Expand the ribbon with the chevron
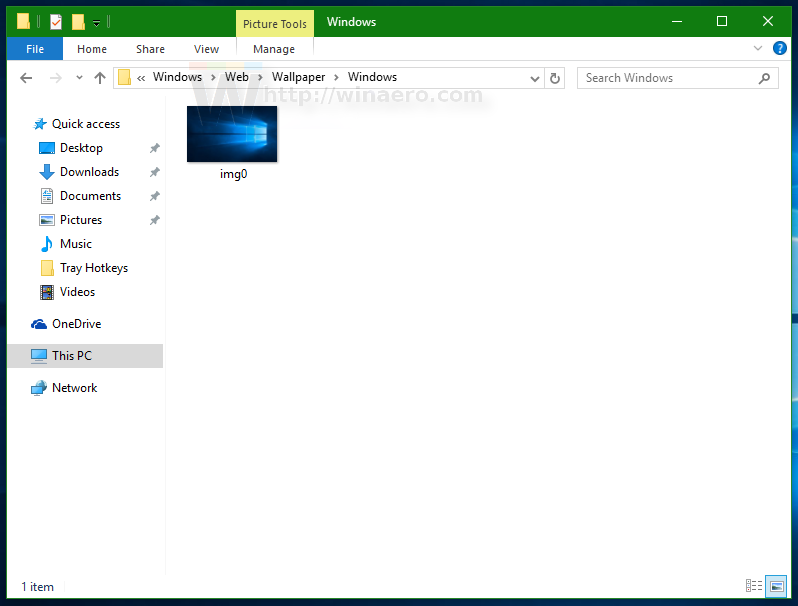The width and height of the screenshot is (798, 606). [758, 48]
